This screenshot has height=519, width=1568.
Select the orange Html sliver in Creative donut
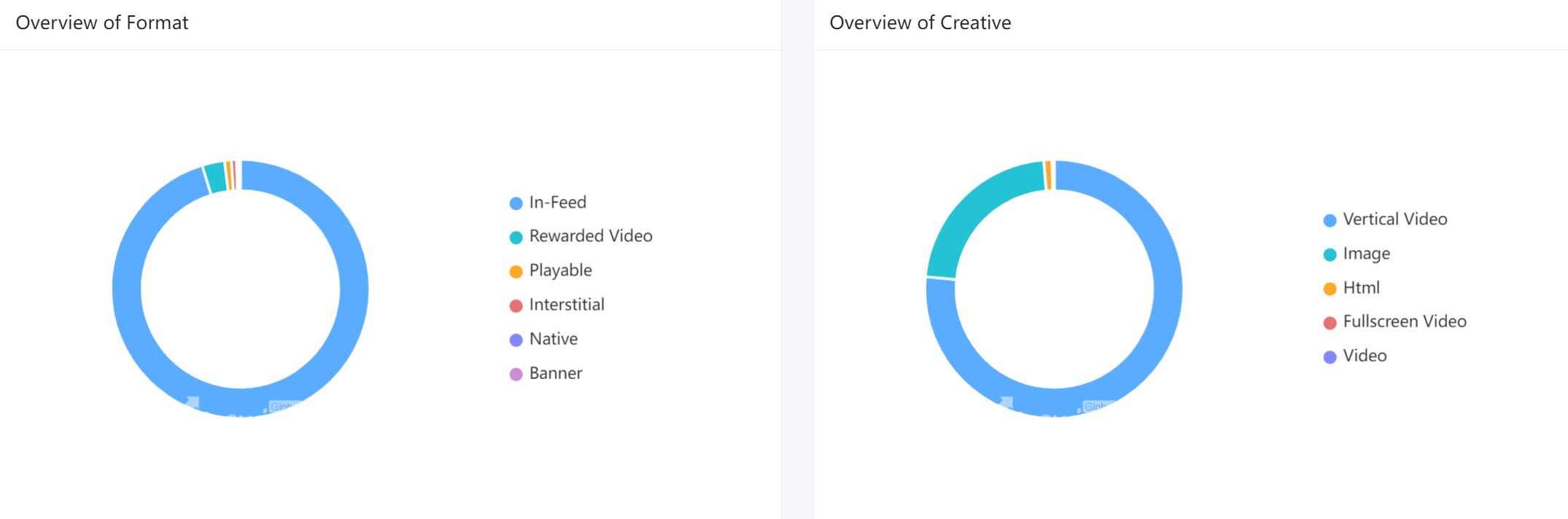click(x=1048, y=175)
